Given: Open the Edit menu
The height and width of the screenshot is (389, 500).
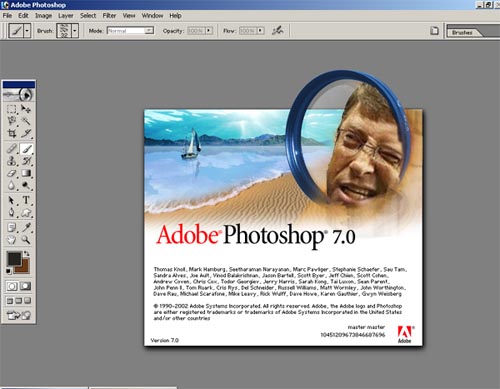Looking at the screenshot, I should point(23,16).
